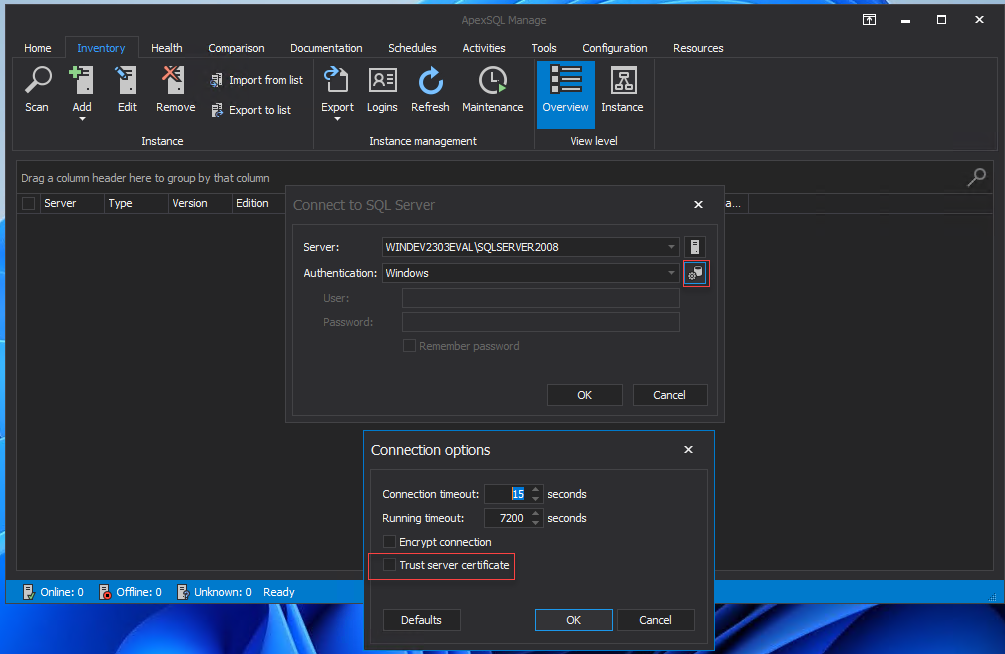The image size is (1005, 654).
Task: Restore Defaults in Connection options
Action: pyautogui.click(x=421, y=620)
